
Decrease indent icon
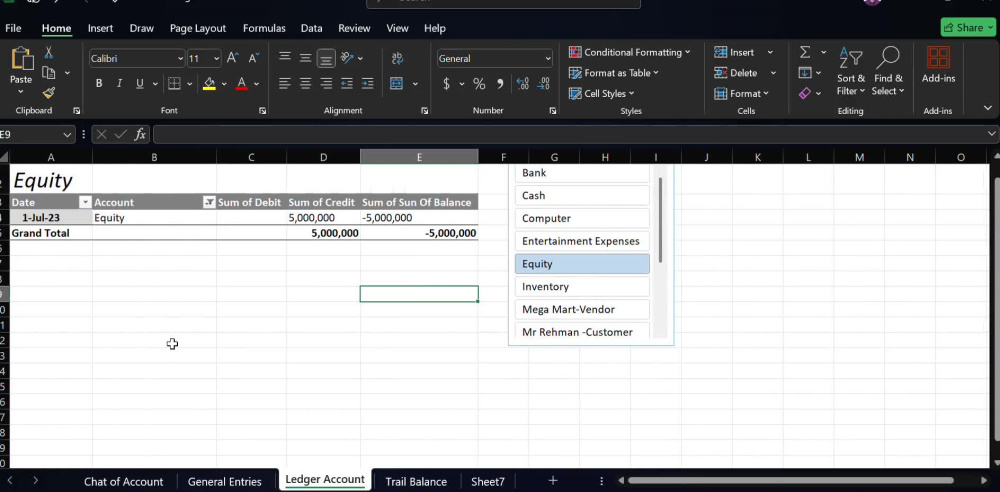point(347,84)
